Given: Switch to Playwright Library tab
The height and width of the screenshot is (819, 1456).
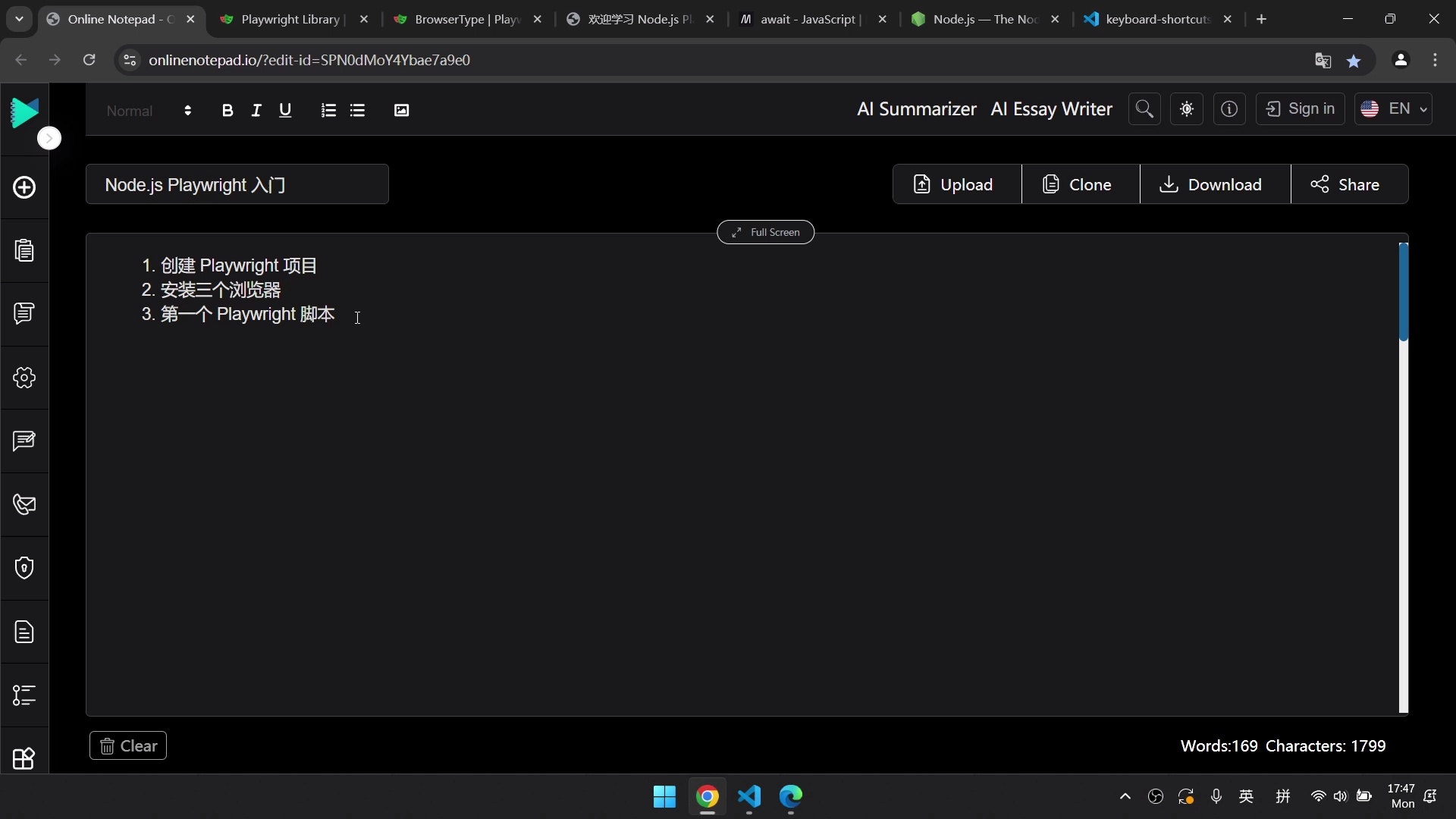Looking at the screenshot, I should pyautogui.click(x=281, y=20).
